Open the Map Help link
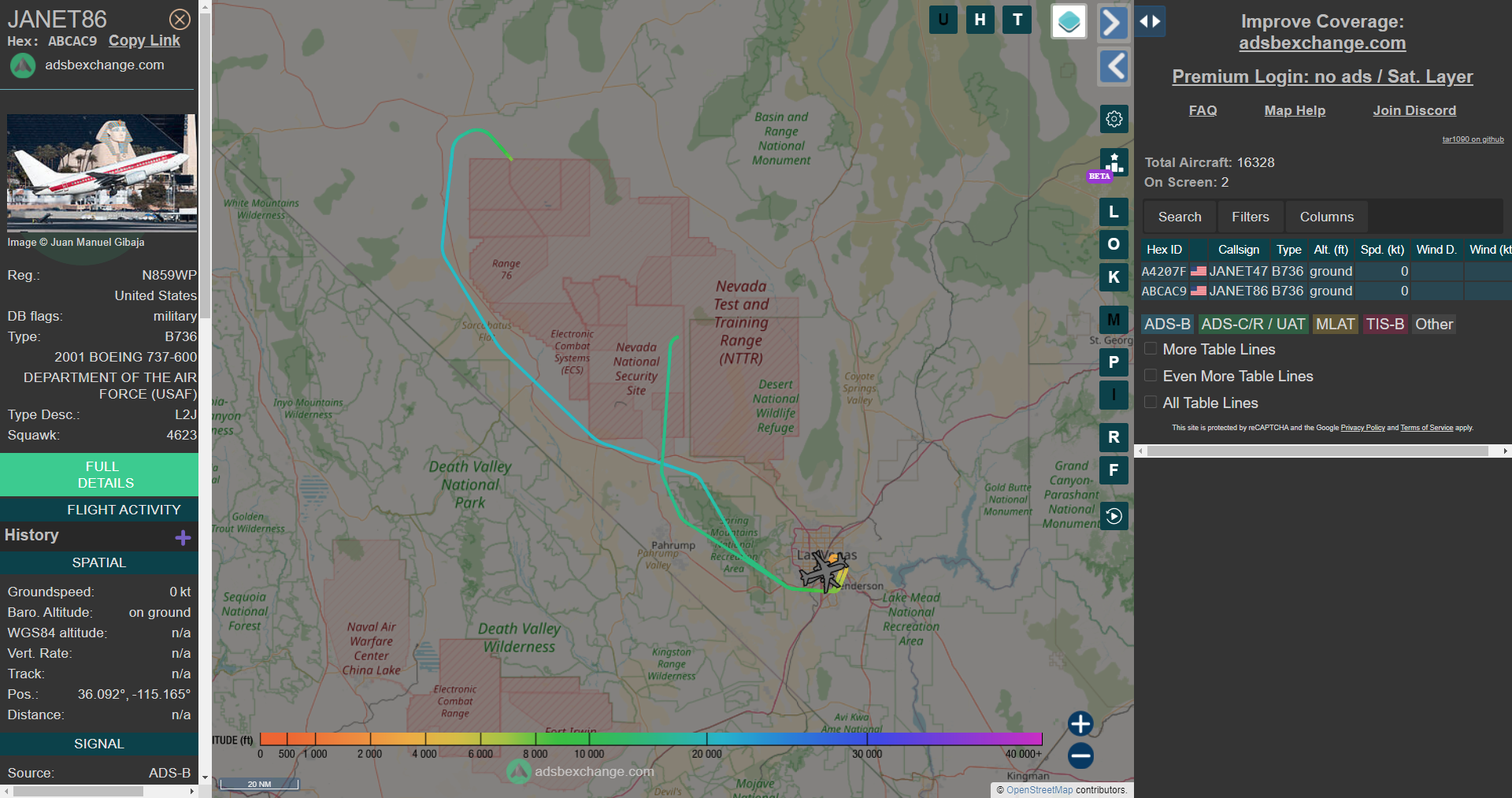 (x=1295, y=110)
